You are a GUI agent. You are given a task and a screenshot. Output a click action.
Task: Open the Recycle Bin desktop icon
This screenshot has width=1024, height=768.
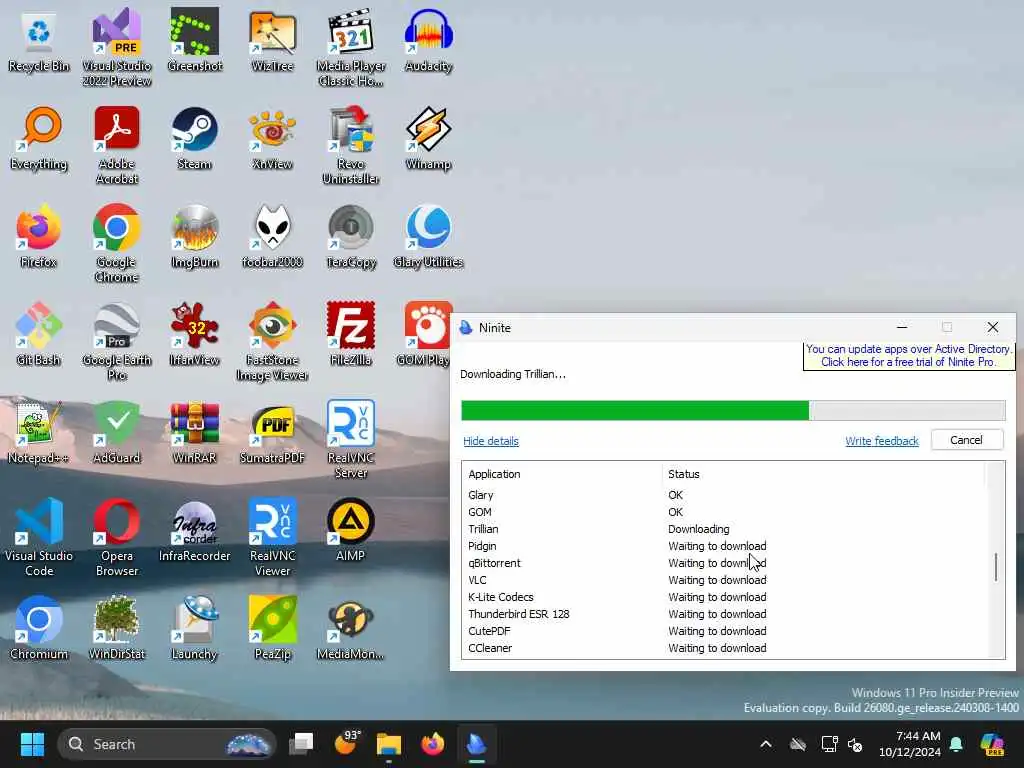pyautogui.click(x=39, y=42)
